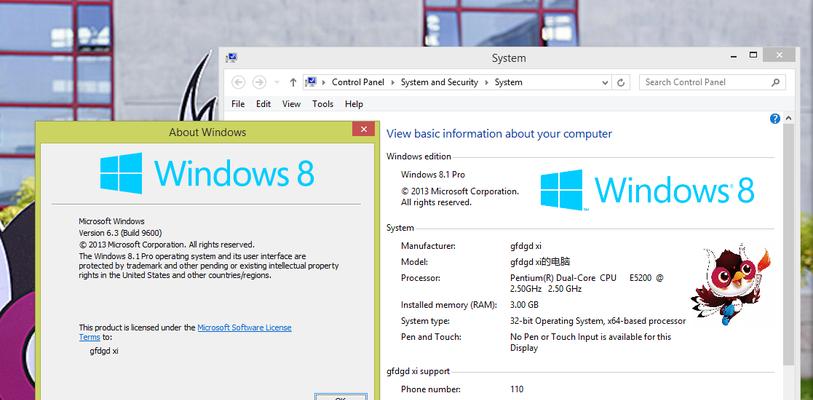The height and width of the screenshot is (400, 813).
Task: Click 'View basic information about your computer' heading
Action: pyautogui.click(x=499, y=134)
